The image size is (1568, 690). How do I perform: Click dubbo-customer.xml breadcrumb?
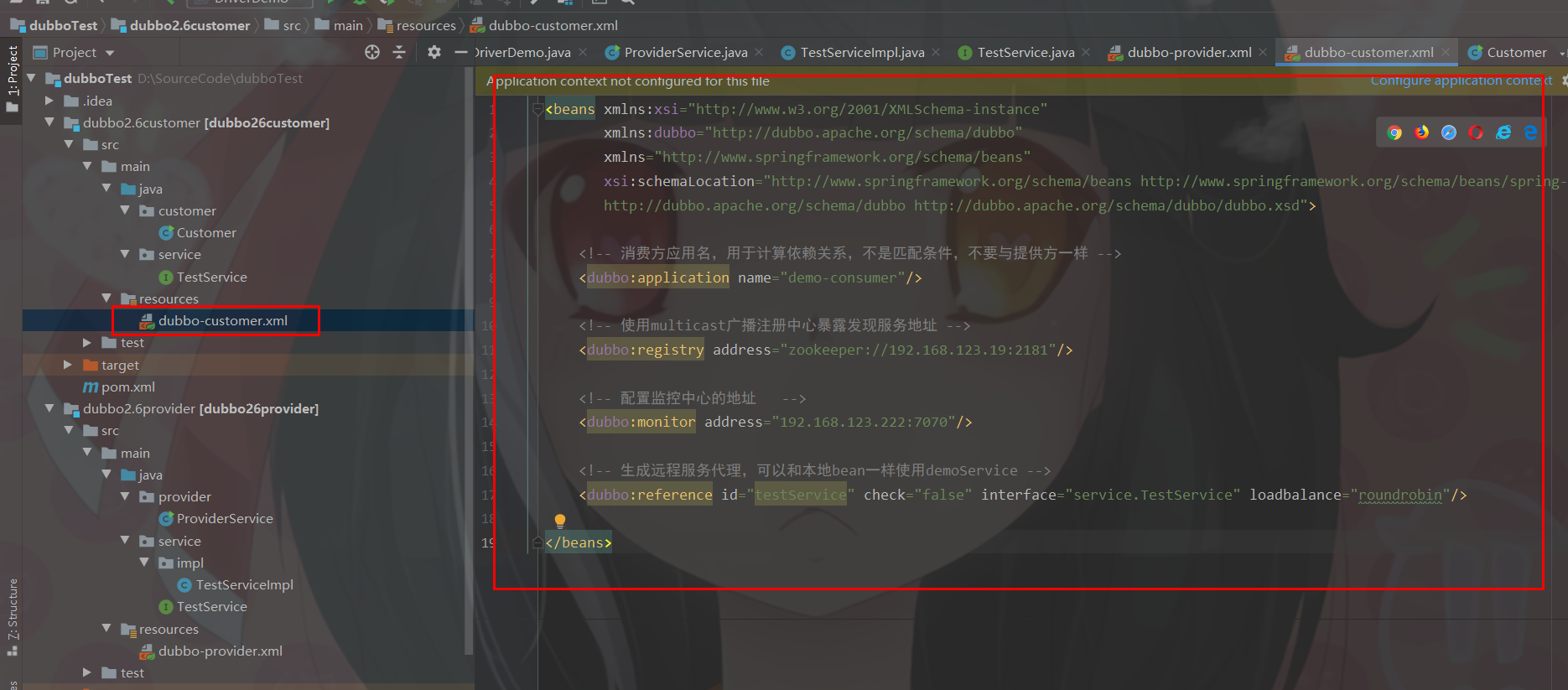pos(544,25)
